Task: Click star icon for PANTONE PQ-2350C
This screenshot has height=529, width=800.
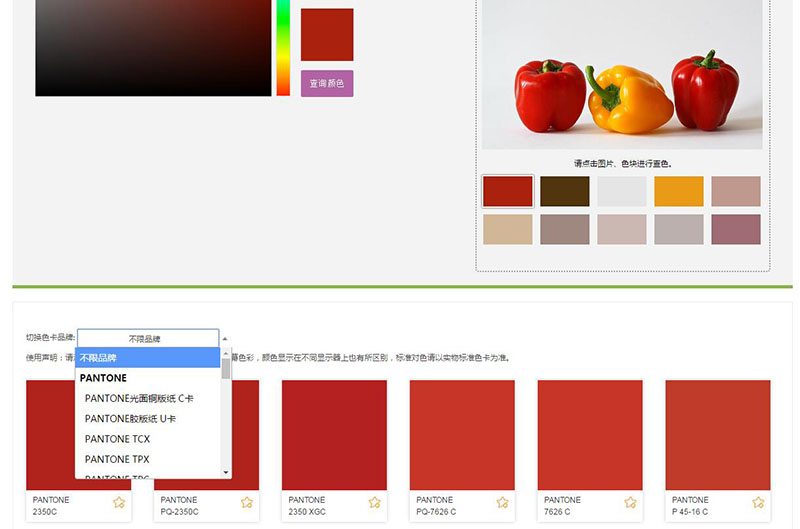Action: click(247, 502)
